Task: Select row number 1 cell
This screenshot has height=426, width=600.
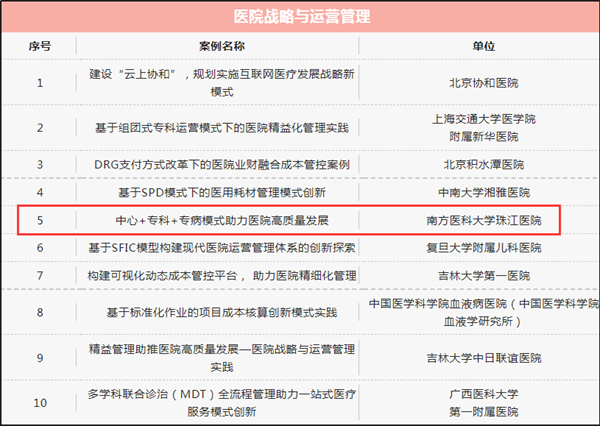Action: (40, 83)
